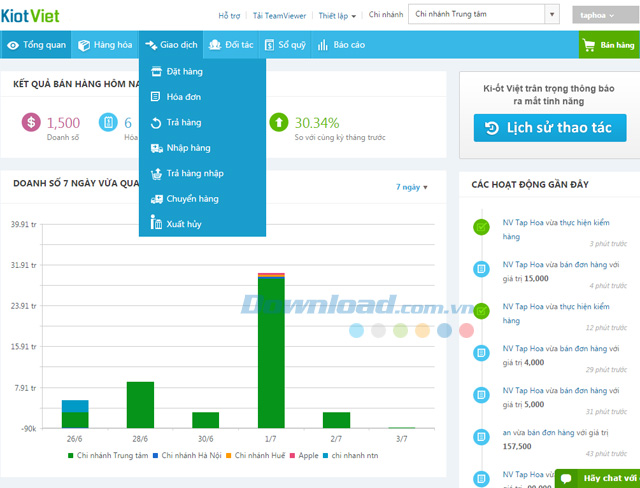Screen dimensions: 640x488
Task: Open the Chi nhánh Trung tâm branch dropdown
Action: [x=483, y=15]
